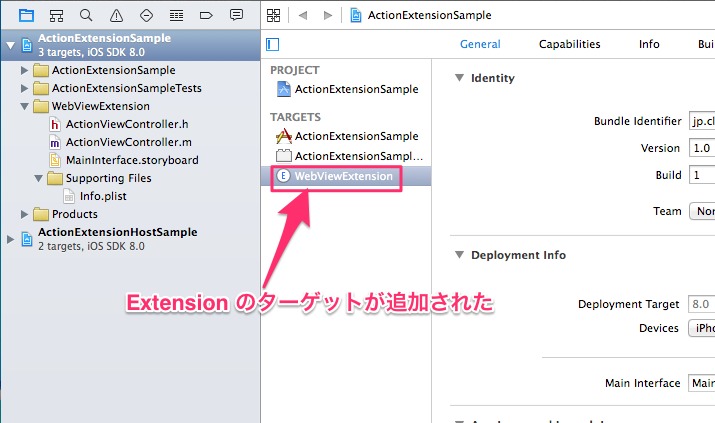Image resolution: width=715 pixels, height=423 pixels.
Task: Select the WebViewExtension target
Action: tap(346, 176)
